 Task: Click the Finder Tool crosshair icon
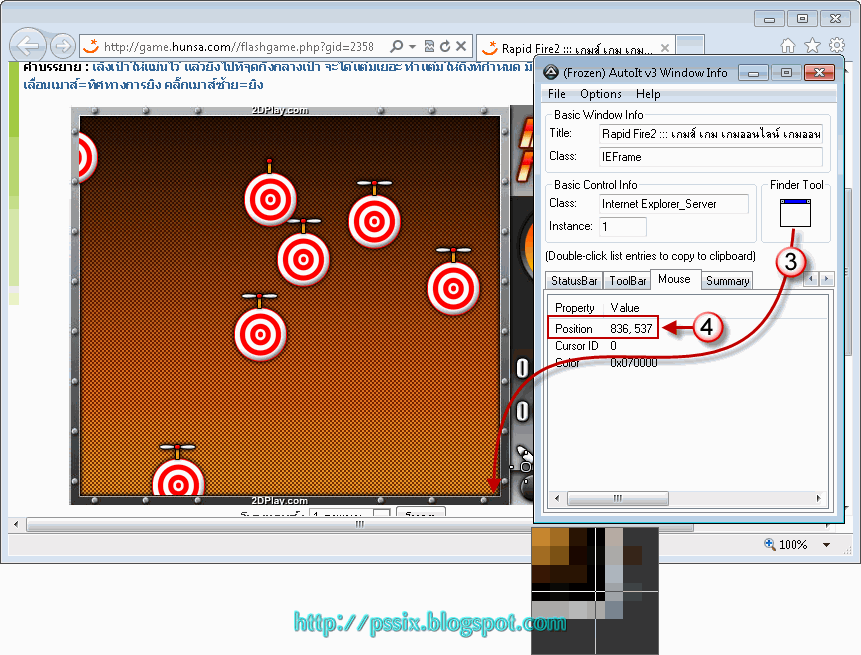[795, 213]
